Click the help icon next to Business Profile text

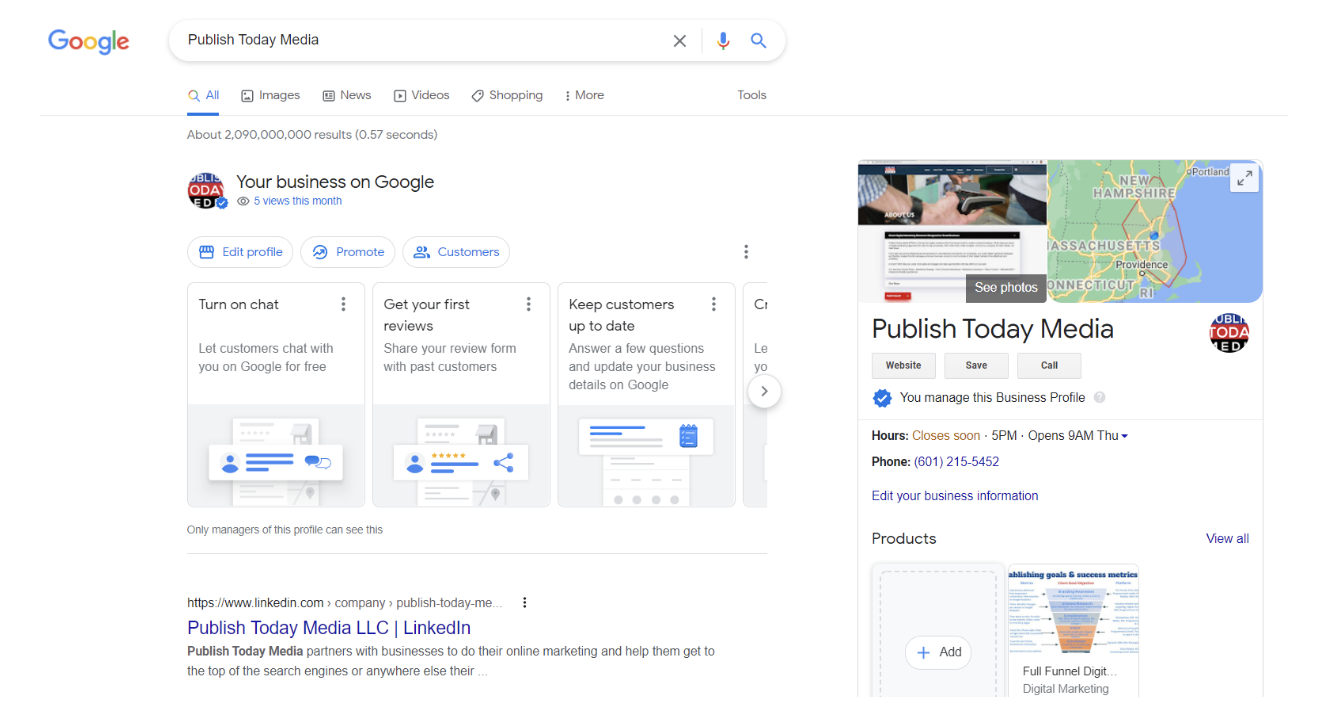(1100, 397)
